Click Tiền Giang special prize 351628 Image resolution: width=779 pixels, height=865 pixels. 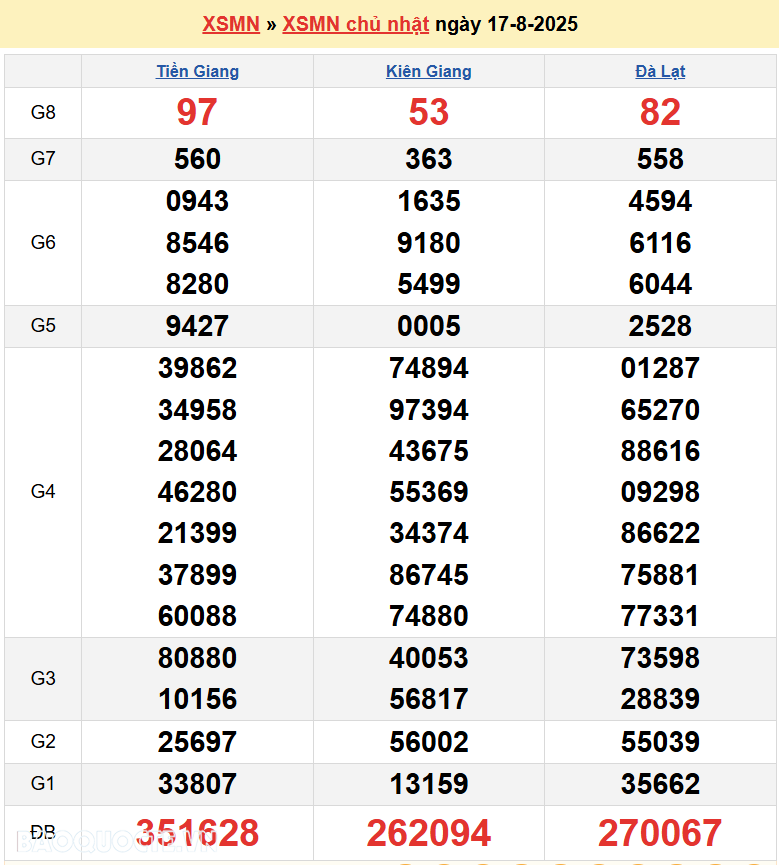[197, 832]
